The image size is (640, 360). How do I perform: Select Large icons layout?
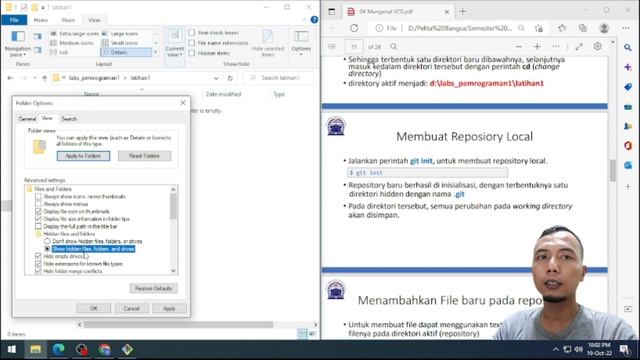120,33
